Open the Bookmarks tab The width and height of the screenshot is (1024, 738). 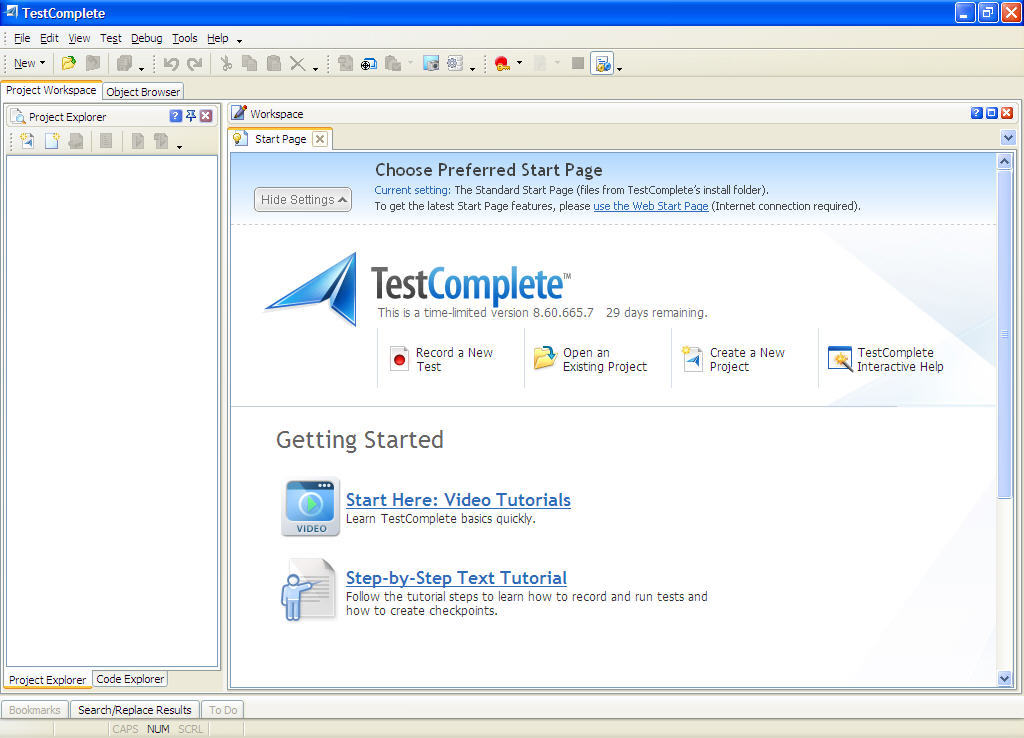point(35,710)
